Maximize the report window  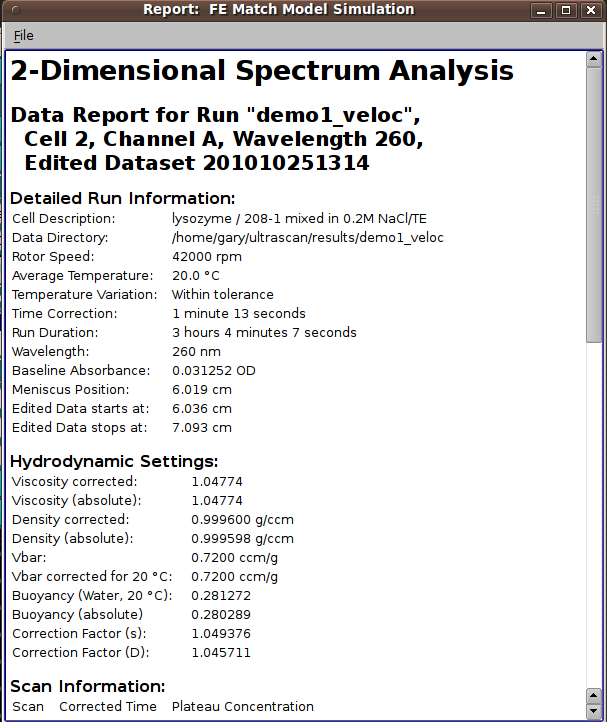(x=566, y=10)
